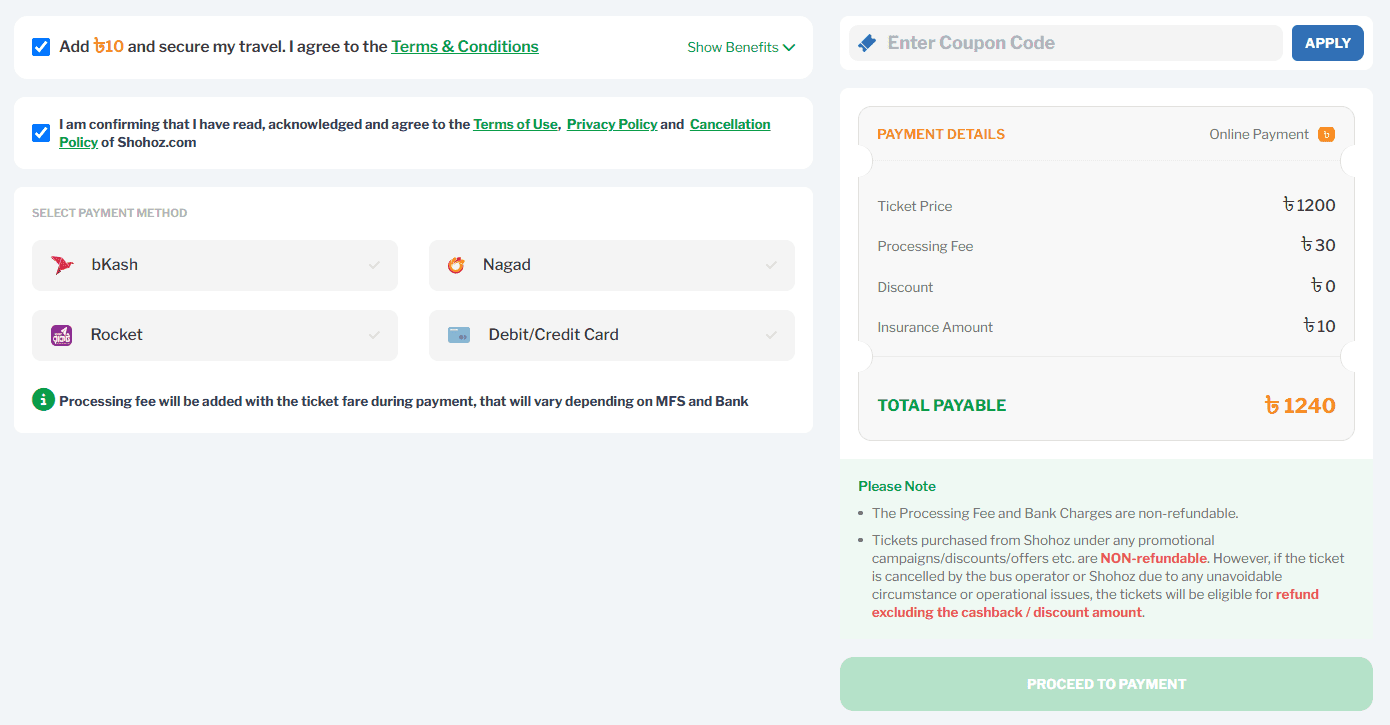
Task: Uncheck the travel insurance checkbox
Action: [41, 47]
